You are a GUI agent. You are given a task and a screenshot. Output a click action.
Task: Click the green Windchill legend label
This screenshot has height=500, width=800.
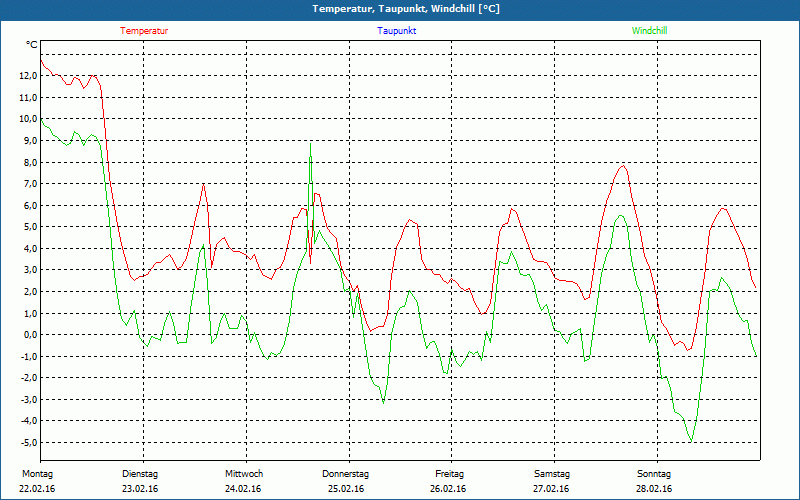(x=649, y=31)
